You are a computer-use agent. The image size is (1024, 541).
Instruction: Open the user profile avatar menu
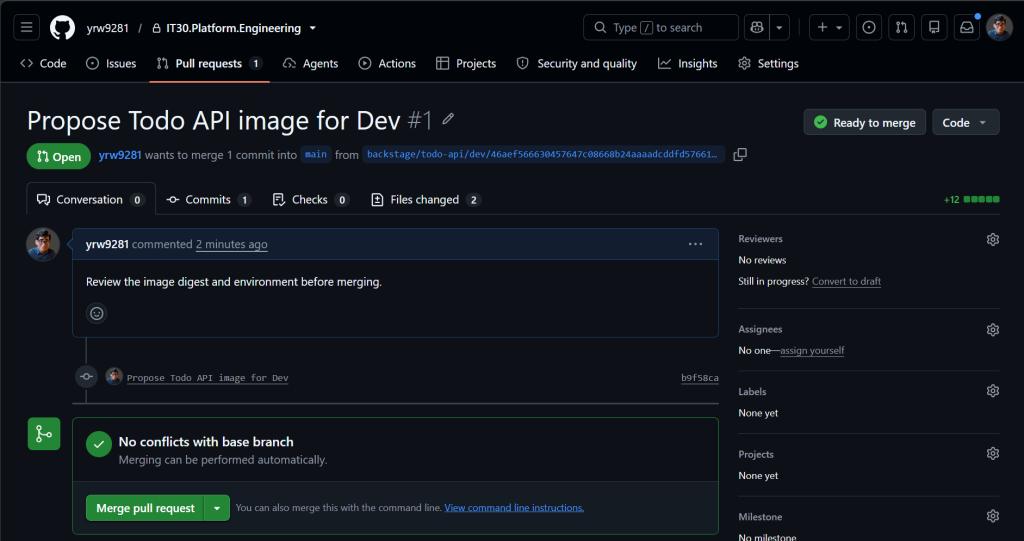(999, 27)
